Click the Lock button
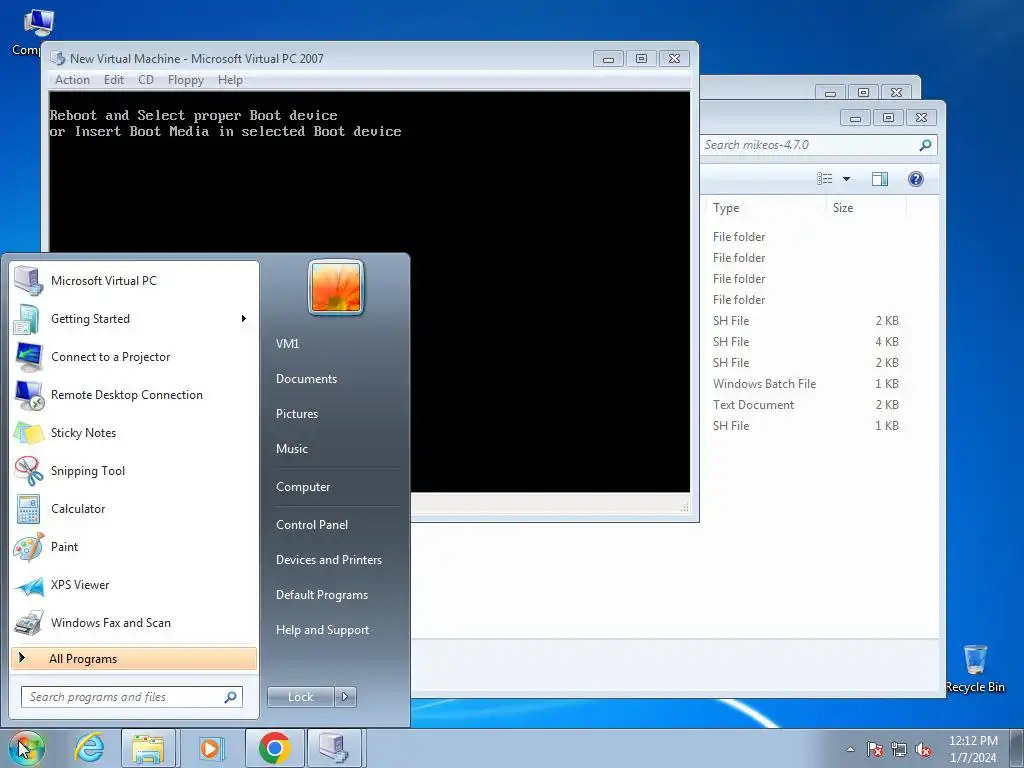Screen dimensions: 1024x768 [x=301, y=697]
